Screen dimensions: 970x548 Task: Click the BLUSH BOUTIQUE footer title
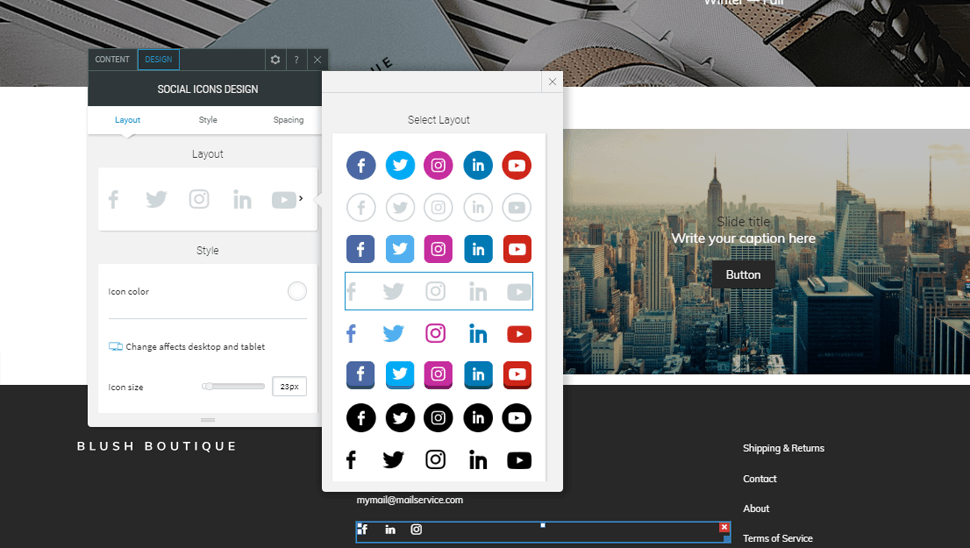157,447
